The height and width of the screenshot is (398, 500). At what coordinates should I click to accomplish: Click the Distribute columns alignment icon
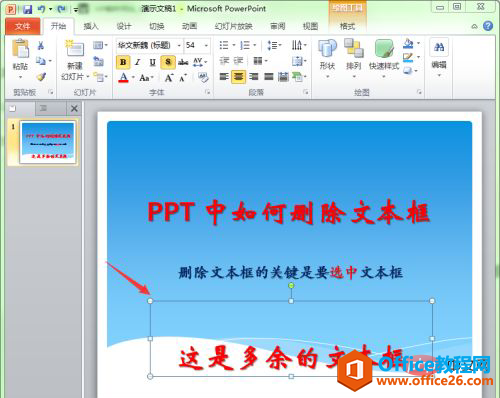click(x=283, y=77)
